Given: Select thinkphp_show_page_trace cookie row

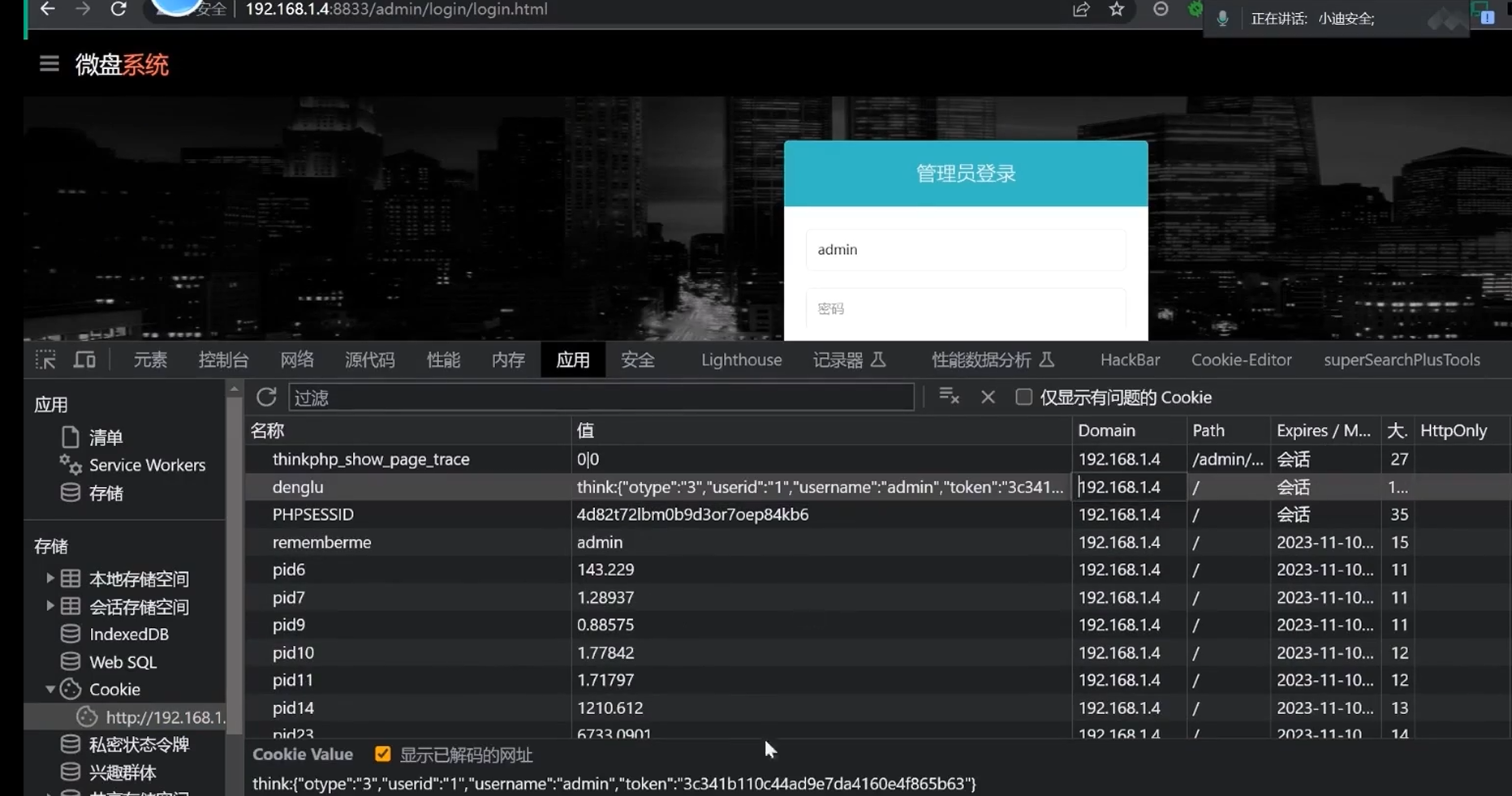Looking at the screenshot, I should 877,459.
